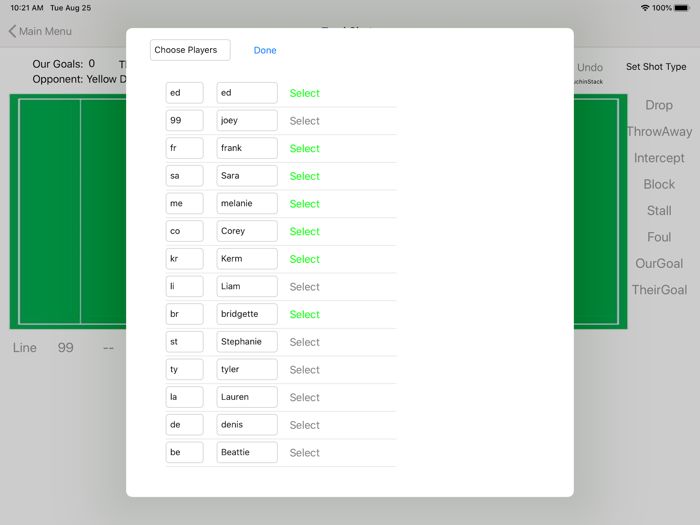Toggle Select for player frank
Viewport: 700px width, 525px height.
[304, 149]
